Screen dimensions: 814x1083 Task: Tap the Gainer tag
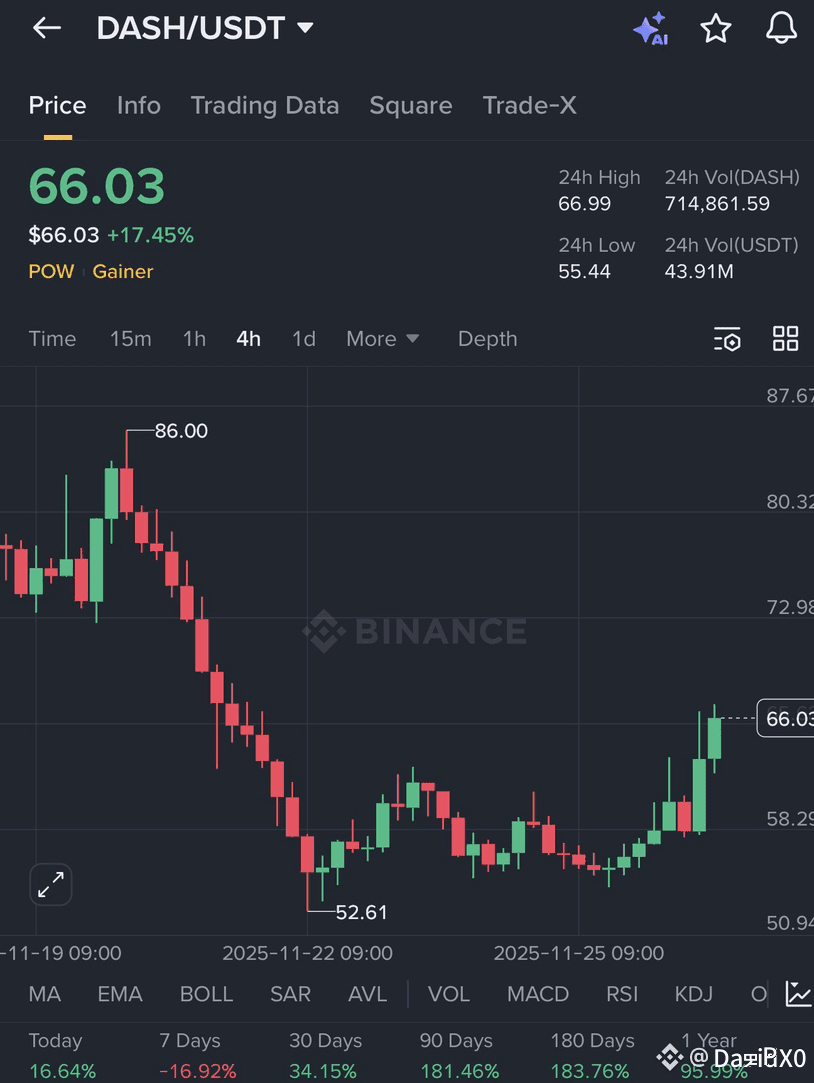click(123, 271)
